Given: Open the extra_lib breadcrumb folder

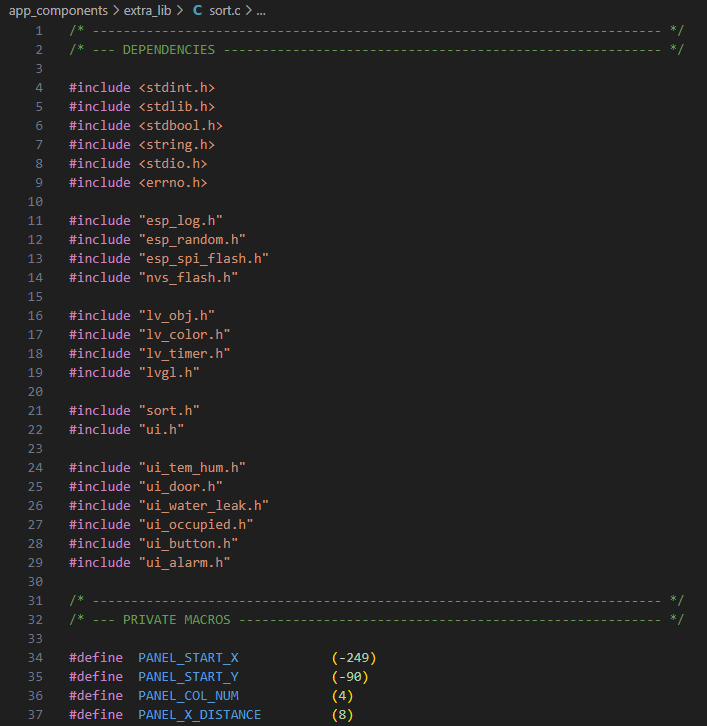Looking at the screenshot, I should pos(147,11).
